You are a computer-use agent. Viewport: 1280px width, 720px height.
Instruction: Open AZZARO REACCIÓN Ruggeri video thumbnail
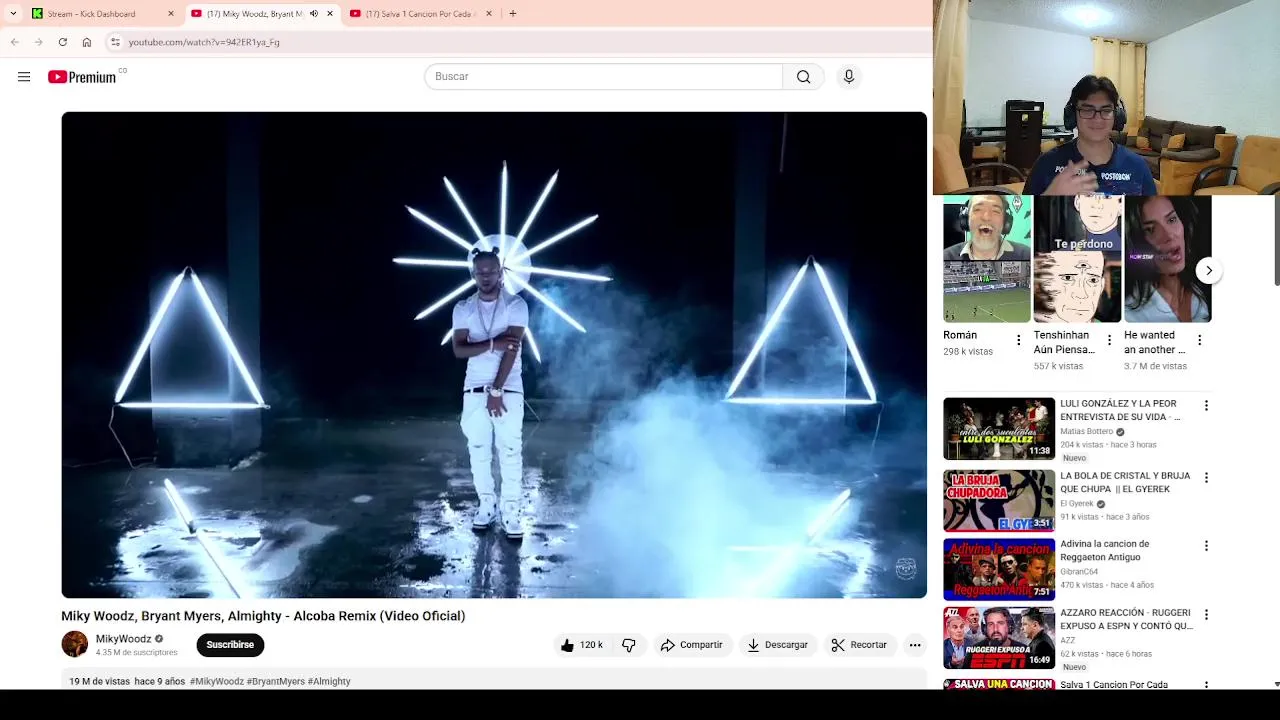999,638
